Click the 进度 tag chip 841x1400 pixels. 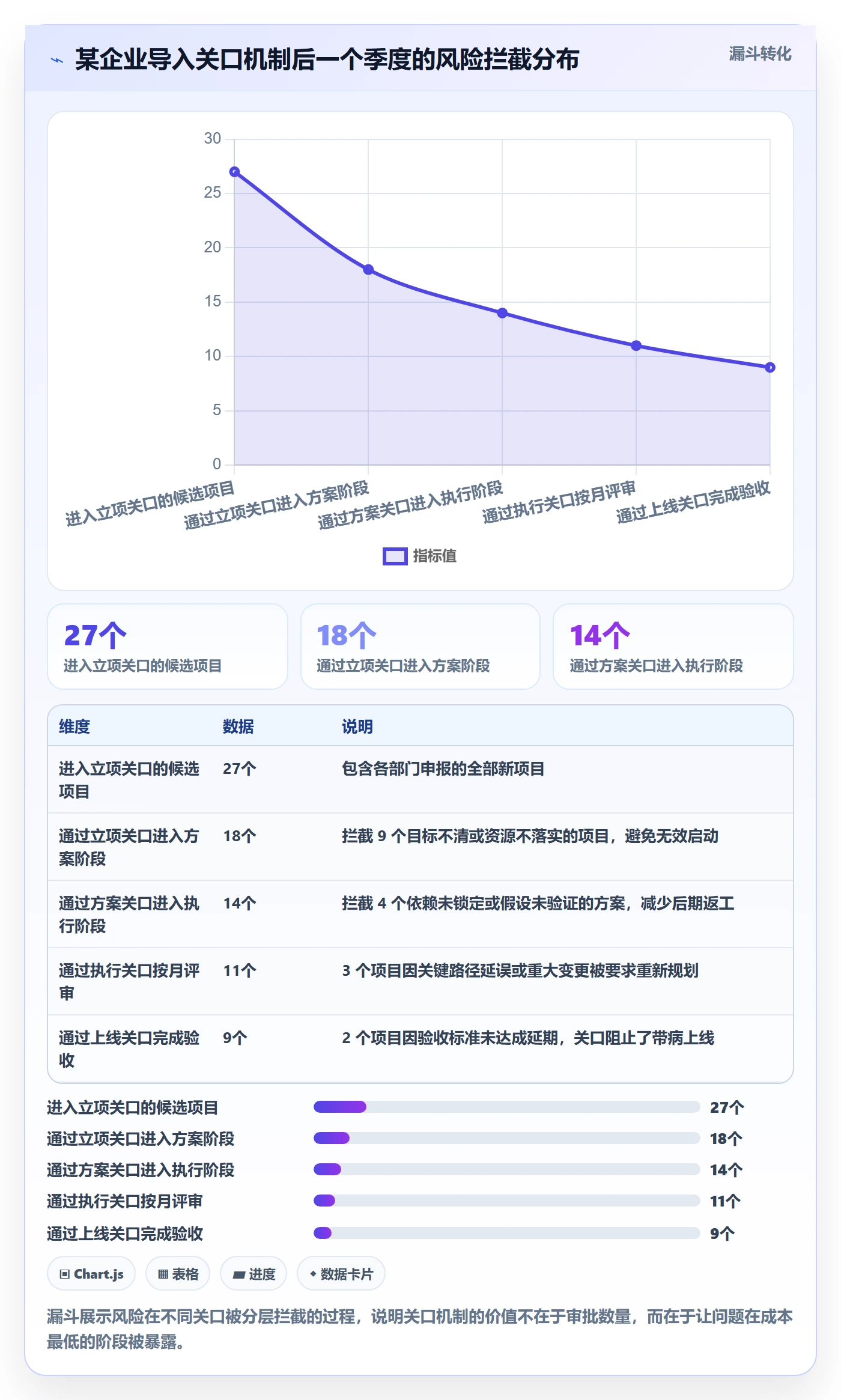click(254, 1274)
